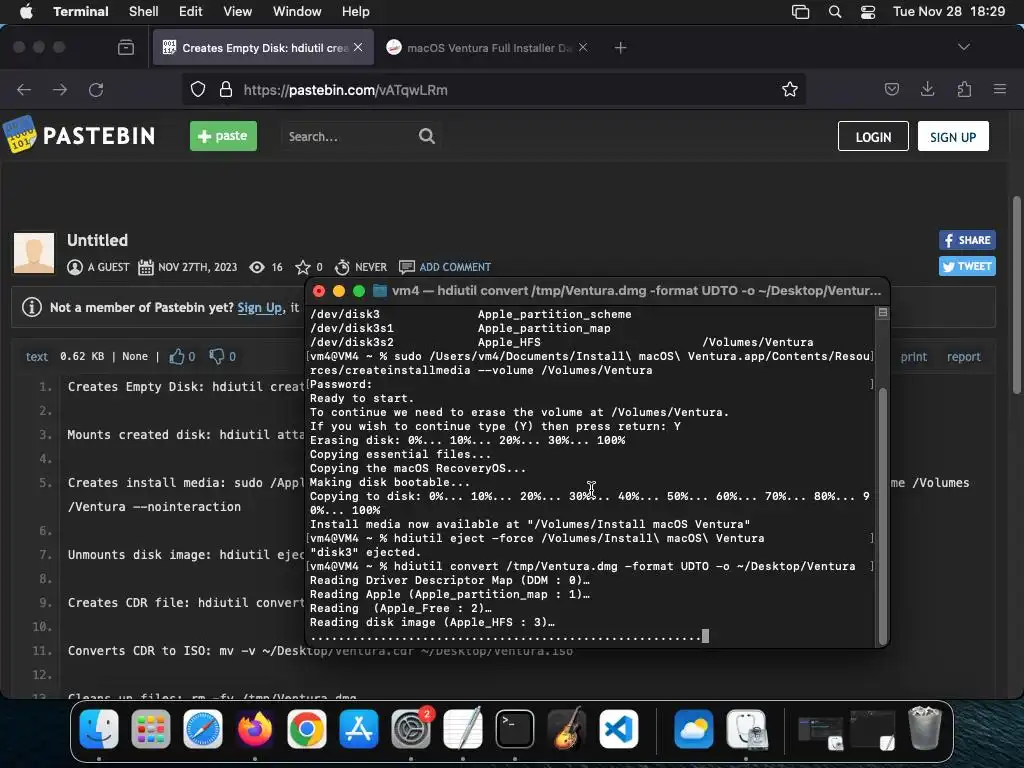
Task: Close the macOS Ventura Full Installer tab
Action: coord(583,47)
